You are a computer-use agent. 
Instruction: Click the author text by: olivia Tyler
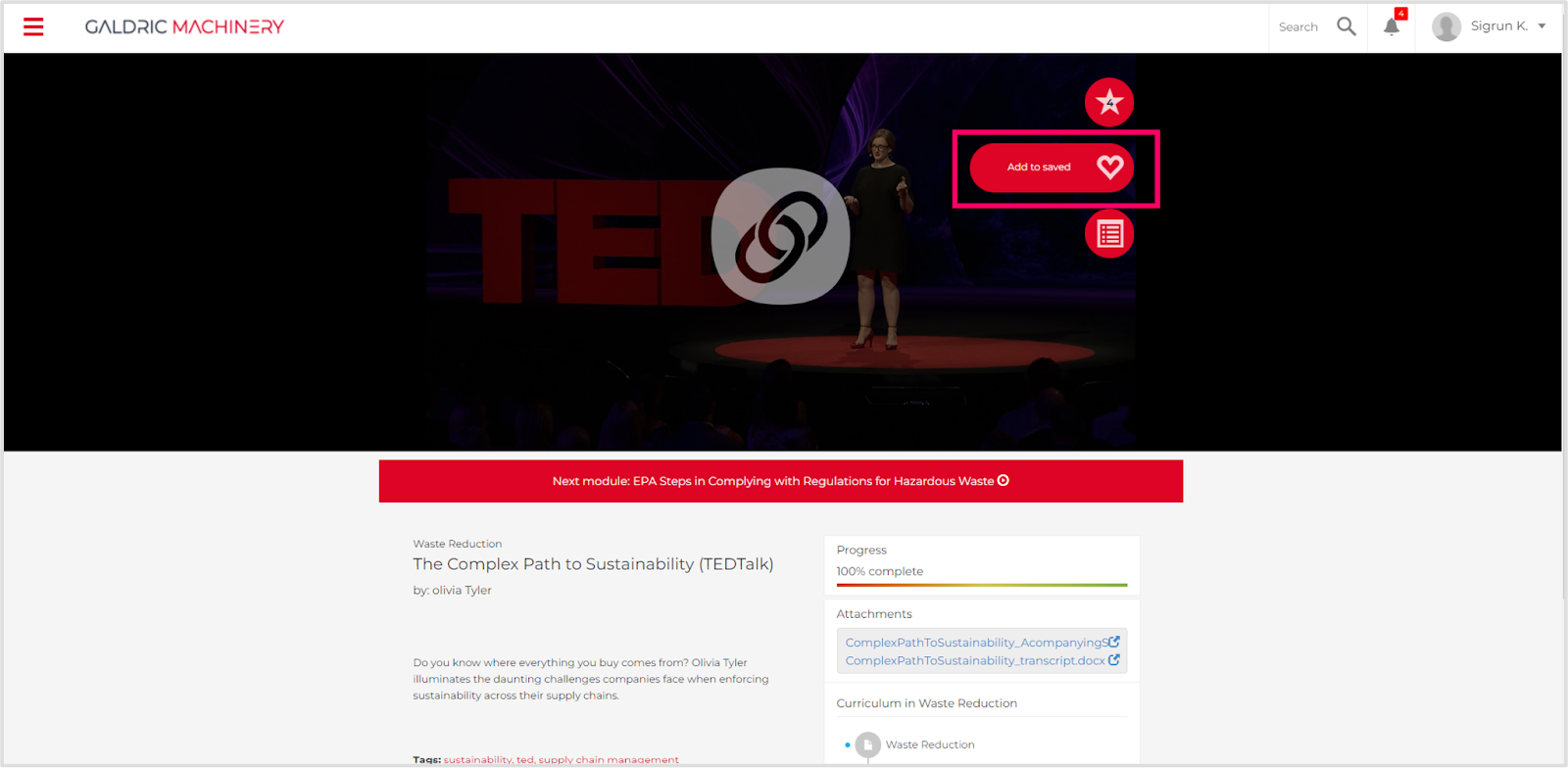(x=453, y=590)
